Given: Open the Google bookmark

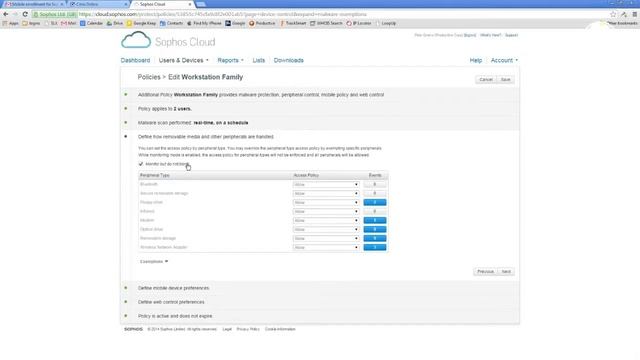Looking at the screenshot, I should [235, 23].
